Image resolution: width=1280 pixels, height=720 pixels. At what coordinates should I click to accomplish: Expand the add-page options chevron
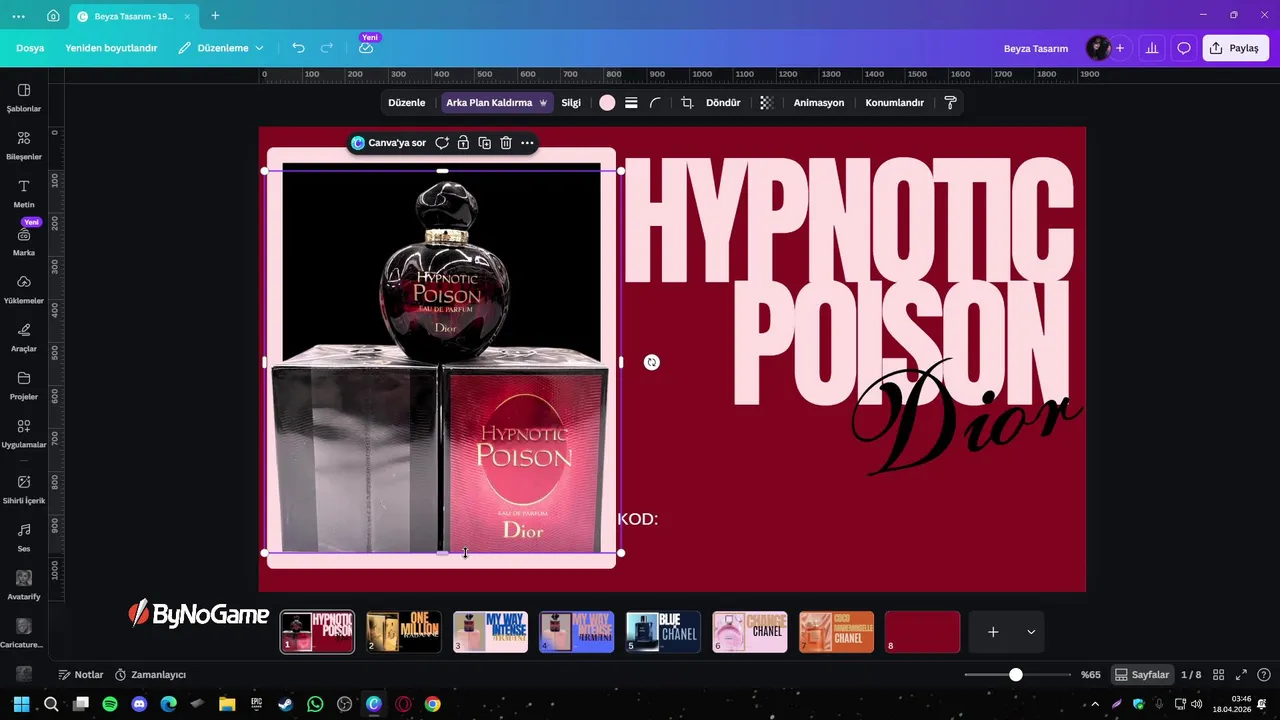coord(1031,632)
